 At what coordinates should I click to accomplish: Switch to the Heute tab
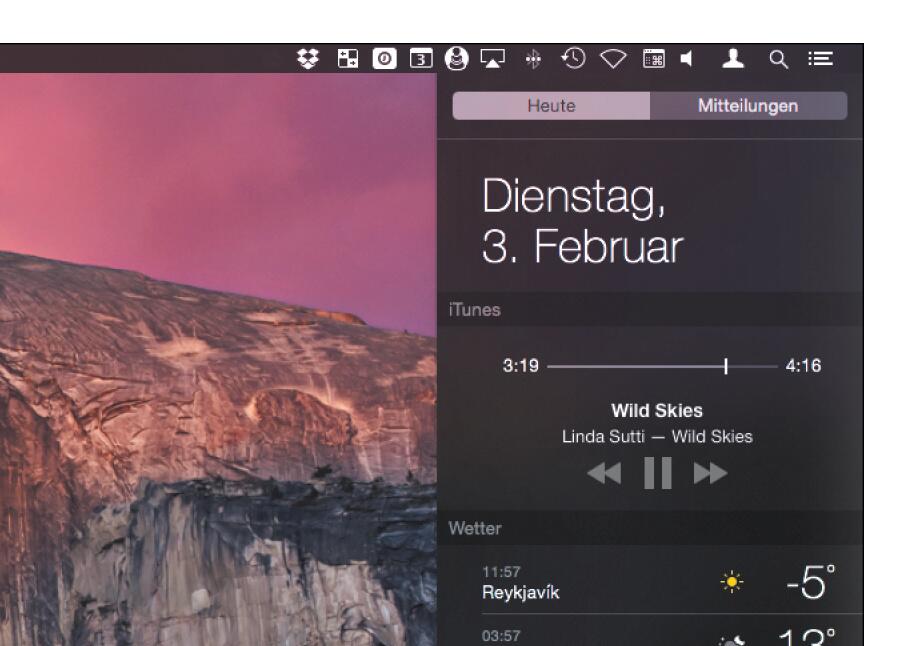click(x=551, y=106)
